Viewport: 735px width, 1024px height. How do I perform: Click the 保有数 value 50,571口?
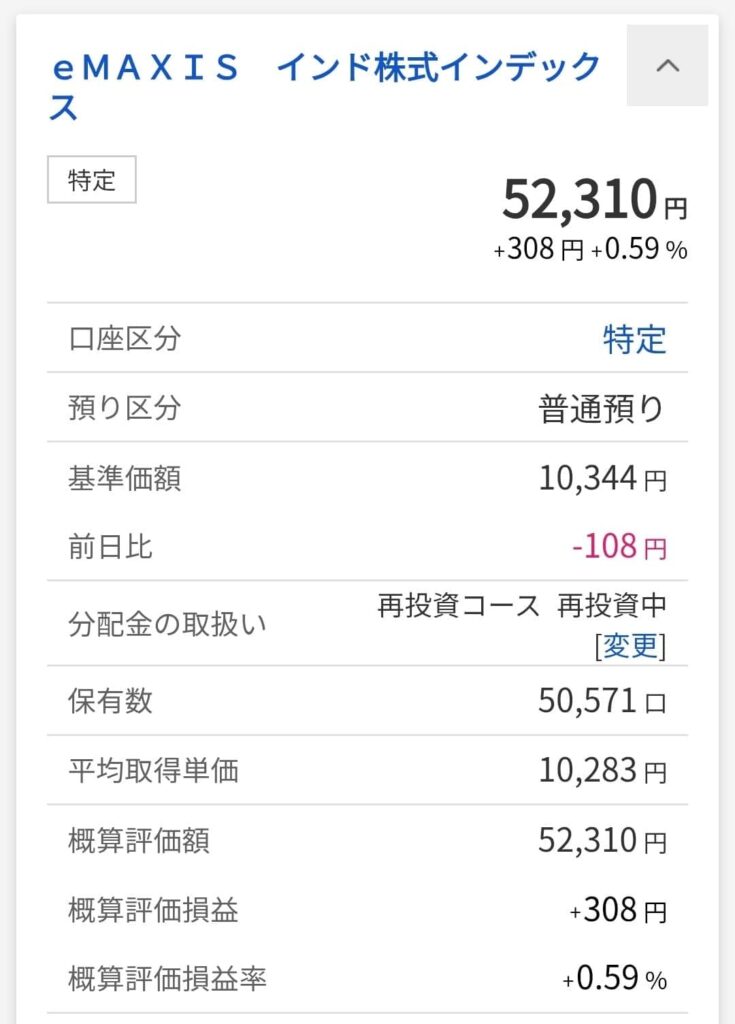pos(602,701)
